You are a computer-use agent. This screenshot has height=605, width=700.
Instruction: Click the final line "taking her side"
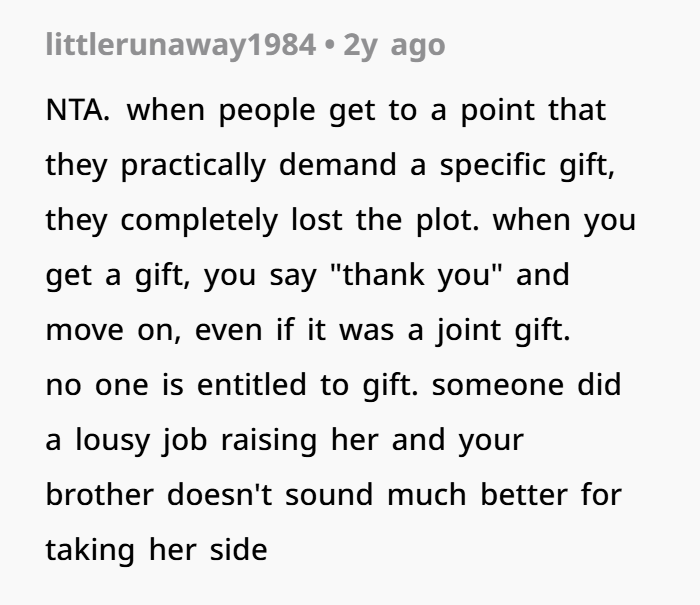pyautogui.click(x=157, y=548)
